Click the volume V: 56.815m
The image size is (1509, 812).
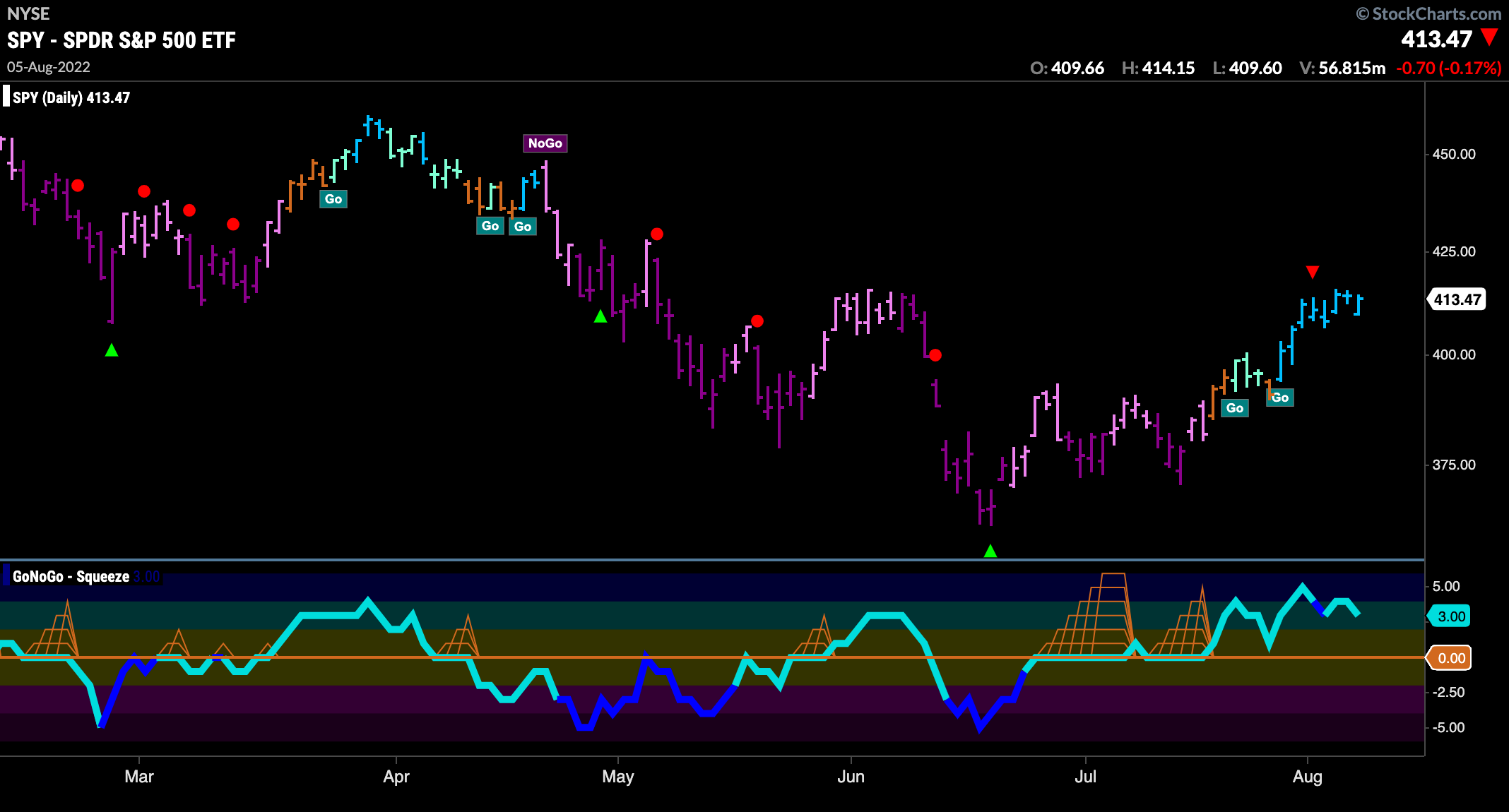pos(1342,68)
